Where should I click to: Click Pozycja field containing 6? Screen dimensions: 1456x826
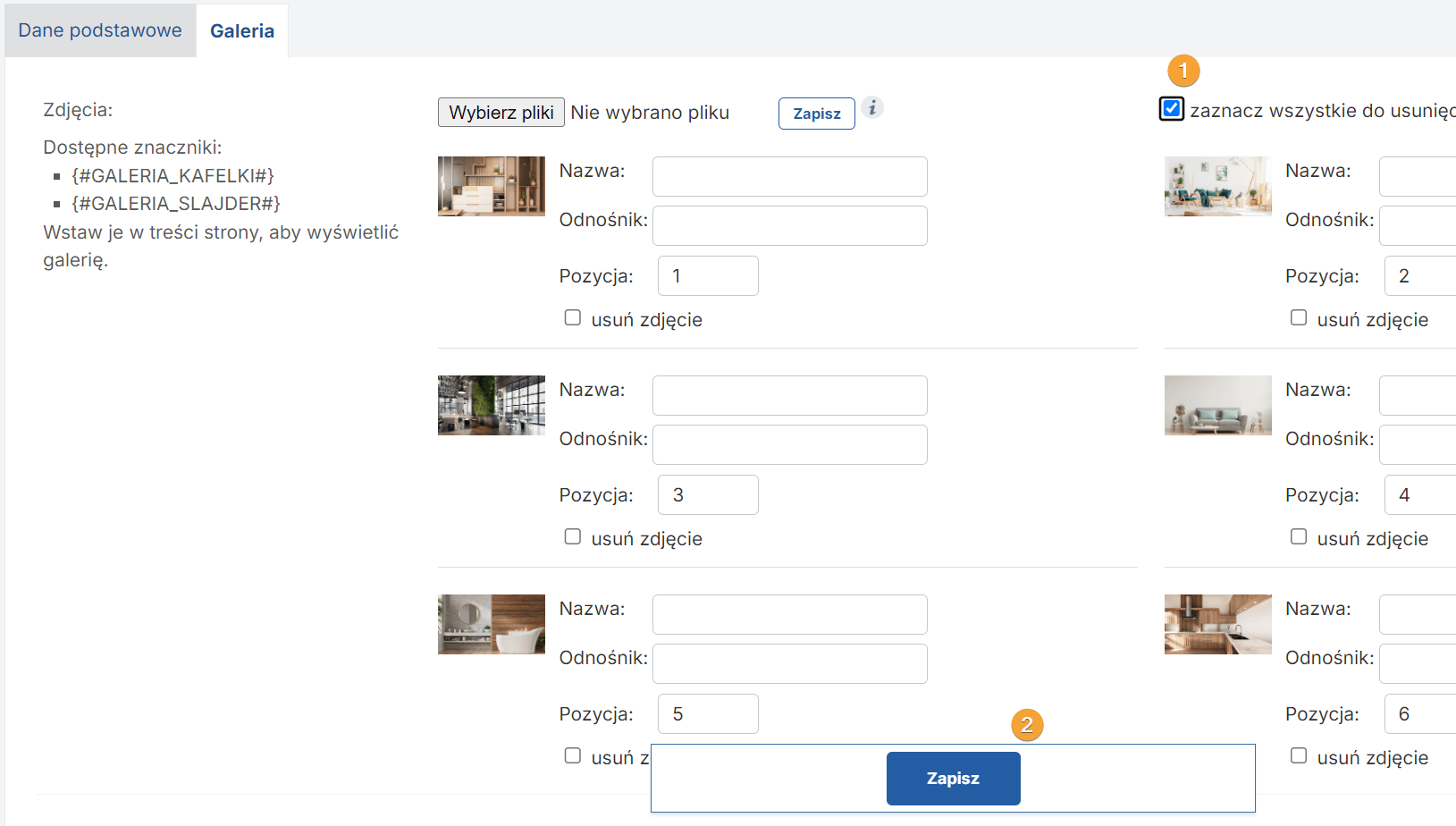point(1420,713)
